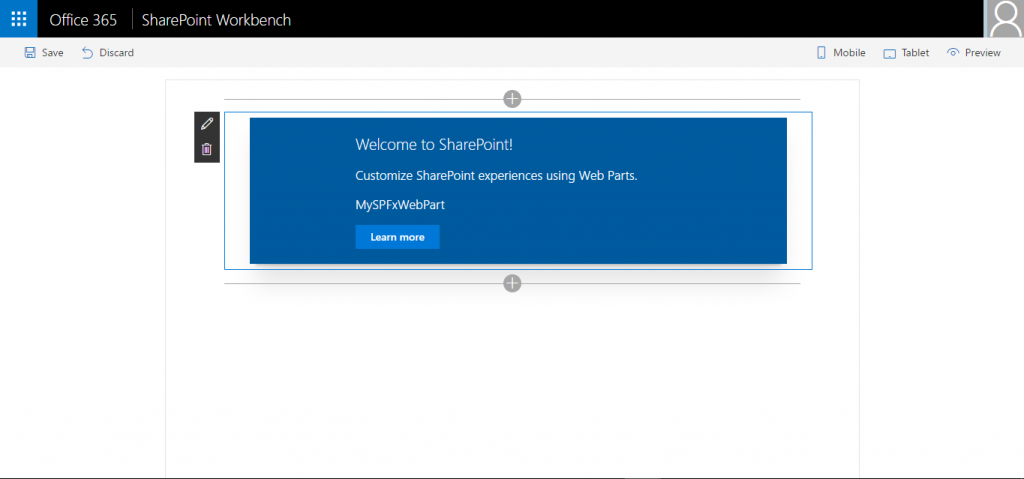
Task: Select the Customize SharePoint experiences text
Action: [496, 176]
